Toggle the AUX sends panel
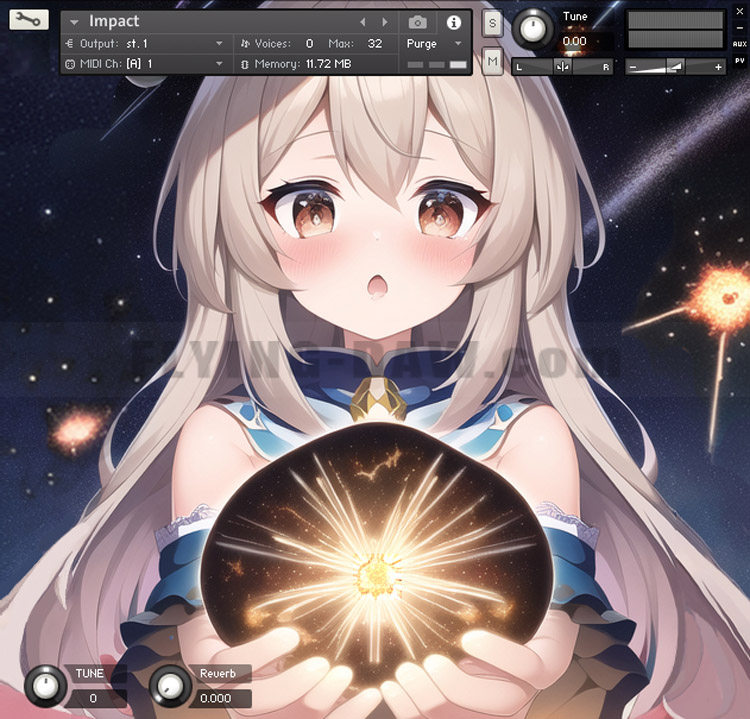Screen dimensions: 750x719 click(739, 44)
